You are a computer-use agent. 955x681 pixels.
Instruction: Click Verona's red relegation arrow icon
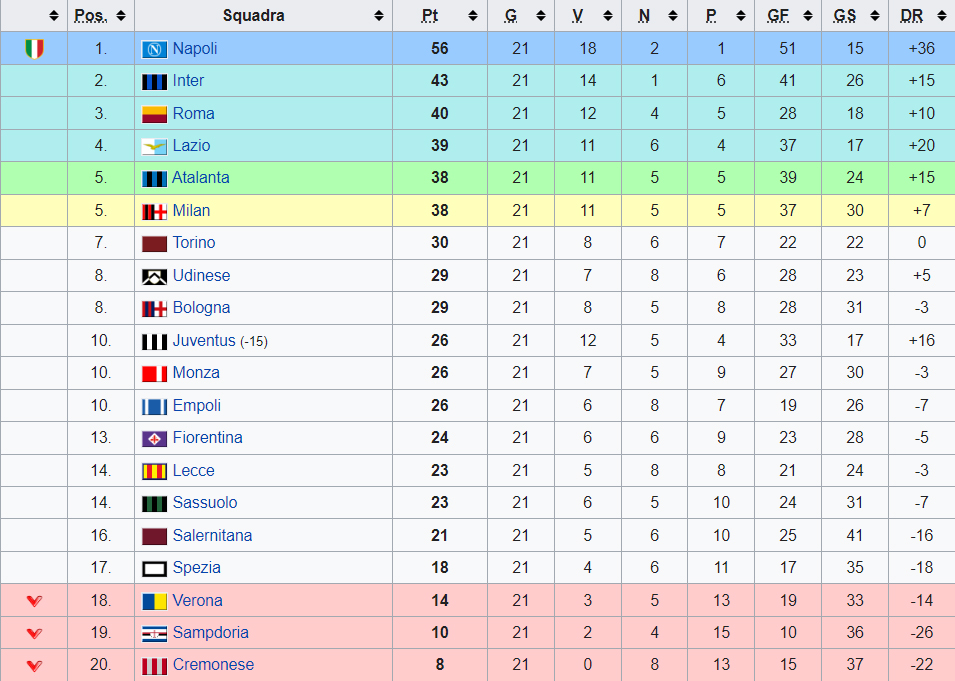tap(34, 601)
